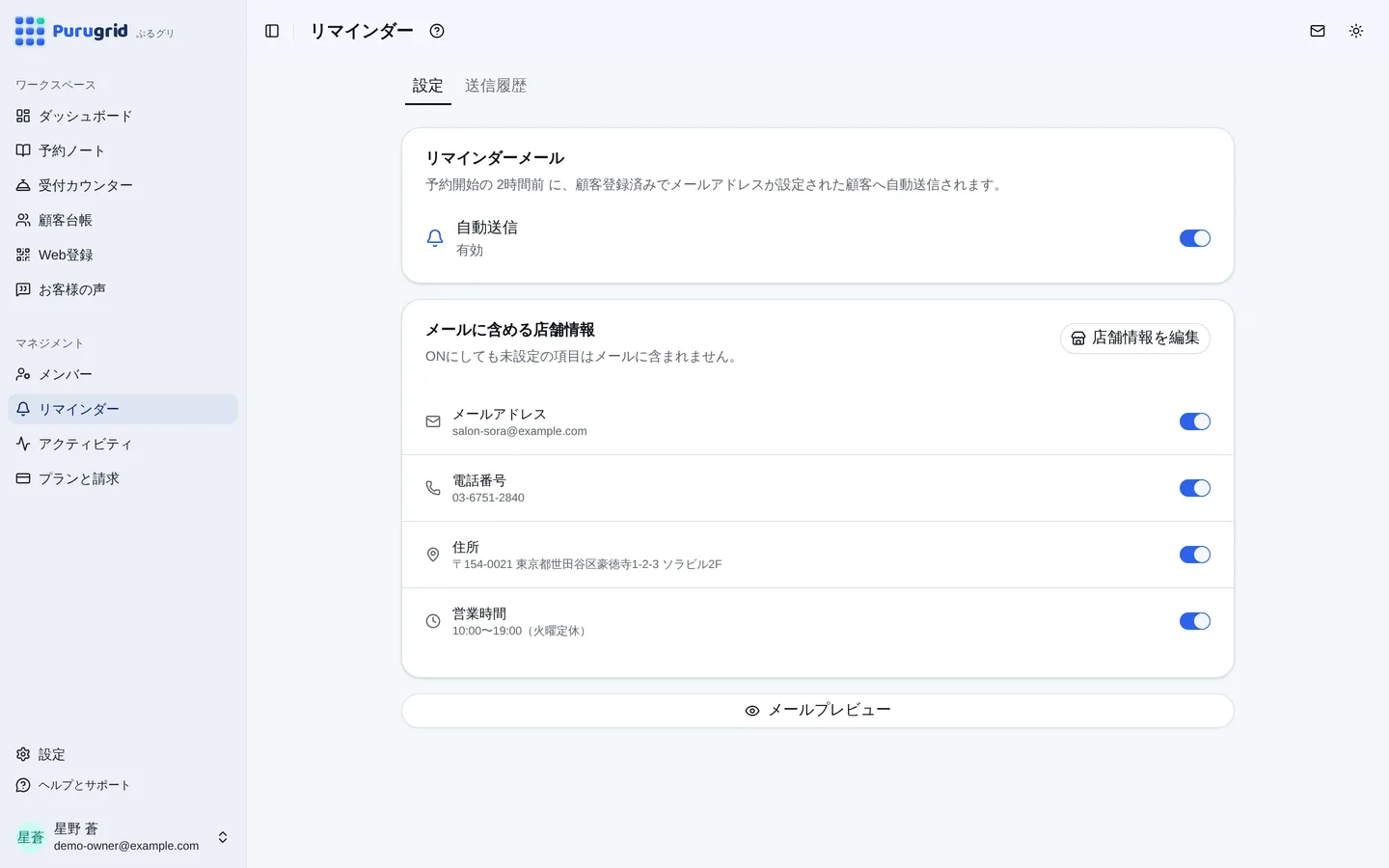Disable the 営業時間 toggle

(x=1194, y=621)
